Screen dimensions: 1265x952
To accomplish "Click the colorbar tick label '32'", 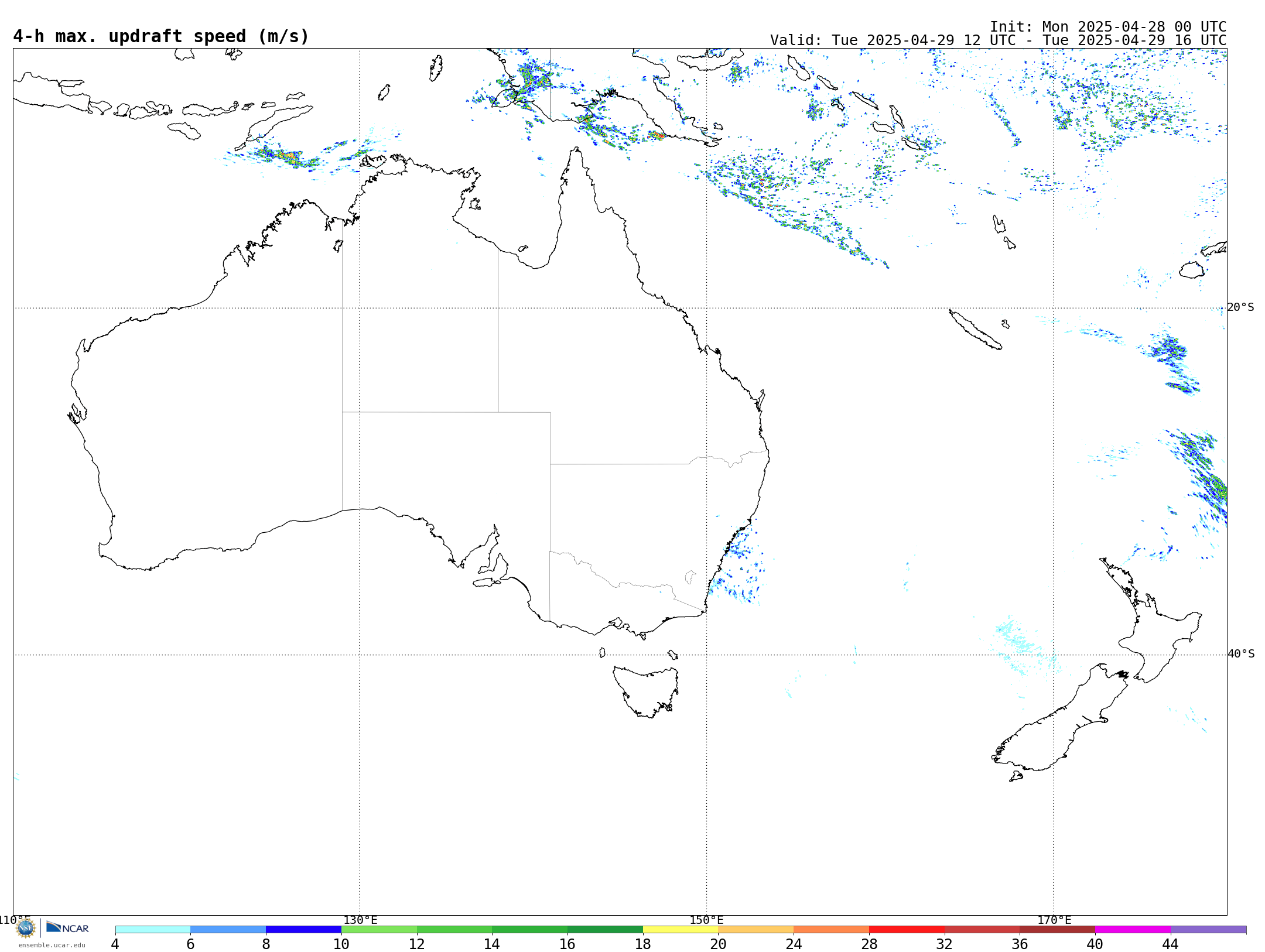I will click(945, 944).
